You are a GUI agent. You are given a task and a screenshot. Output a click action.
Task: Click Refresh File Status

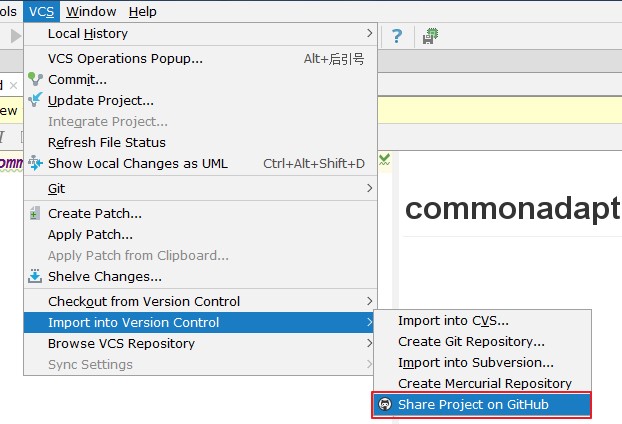(107, 142)
